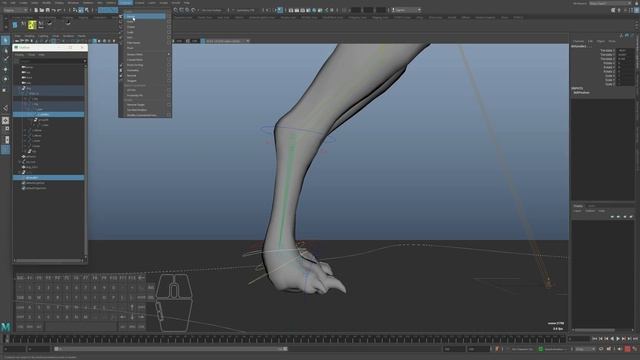
Task: Click the Rotate Y value field
Action: [x=625, y=67]
